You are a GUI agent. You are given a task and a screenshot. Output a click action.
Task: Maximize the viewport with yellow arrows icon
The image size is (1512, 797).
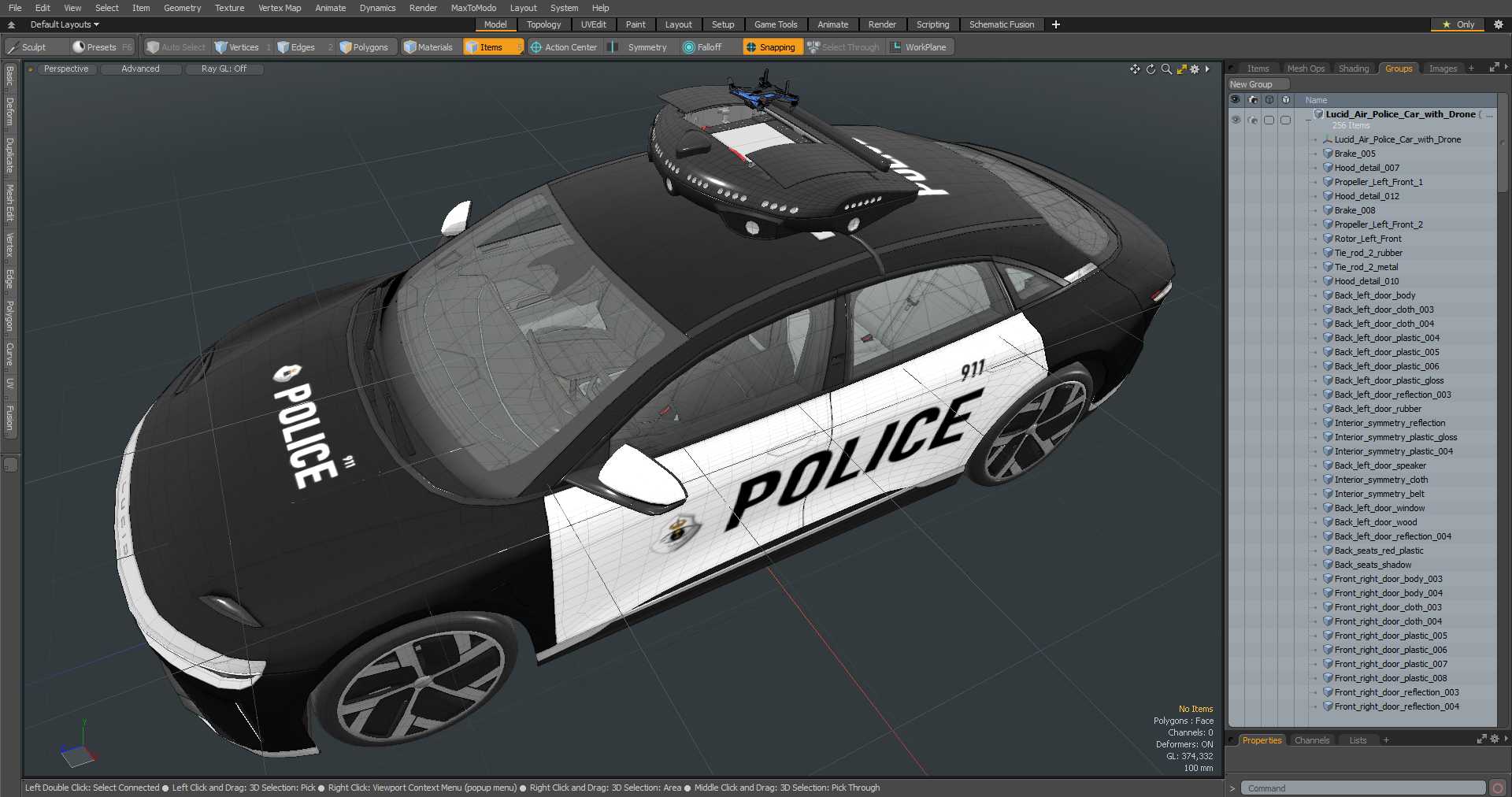click(x=1181, y=69)
